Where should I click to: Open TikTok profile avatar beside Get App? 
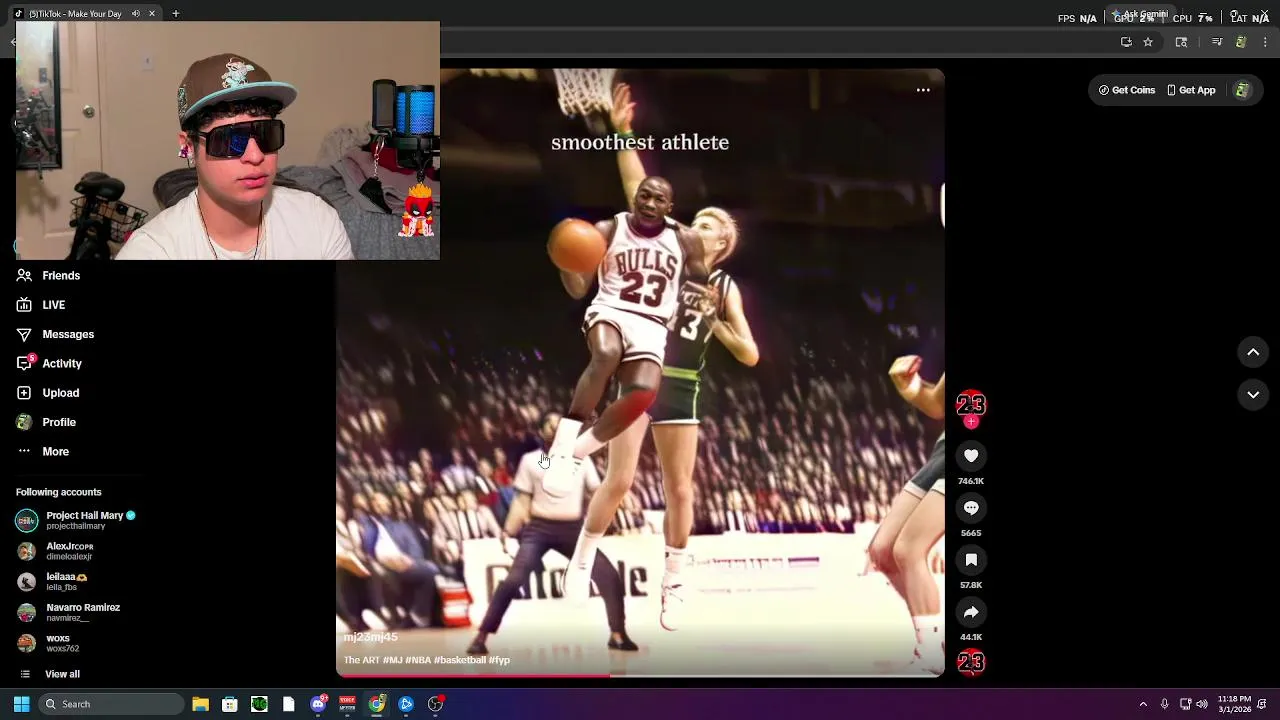(1242, 90)
